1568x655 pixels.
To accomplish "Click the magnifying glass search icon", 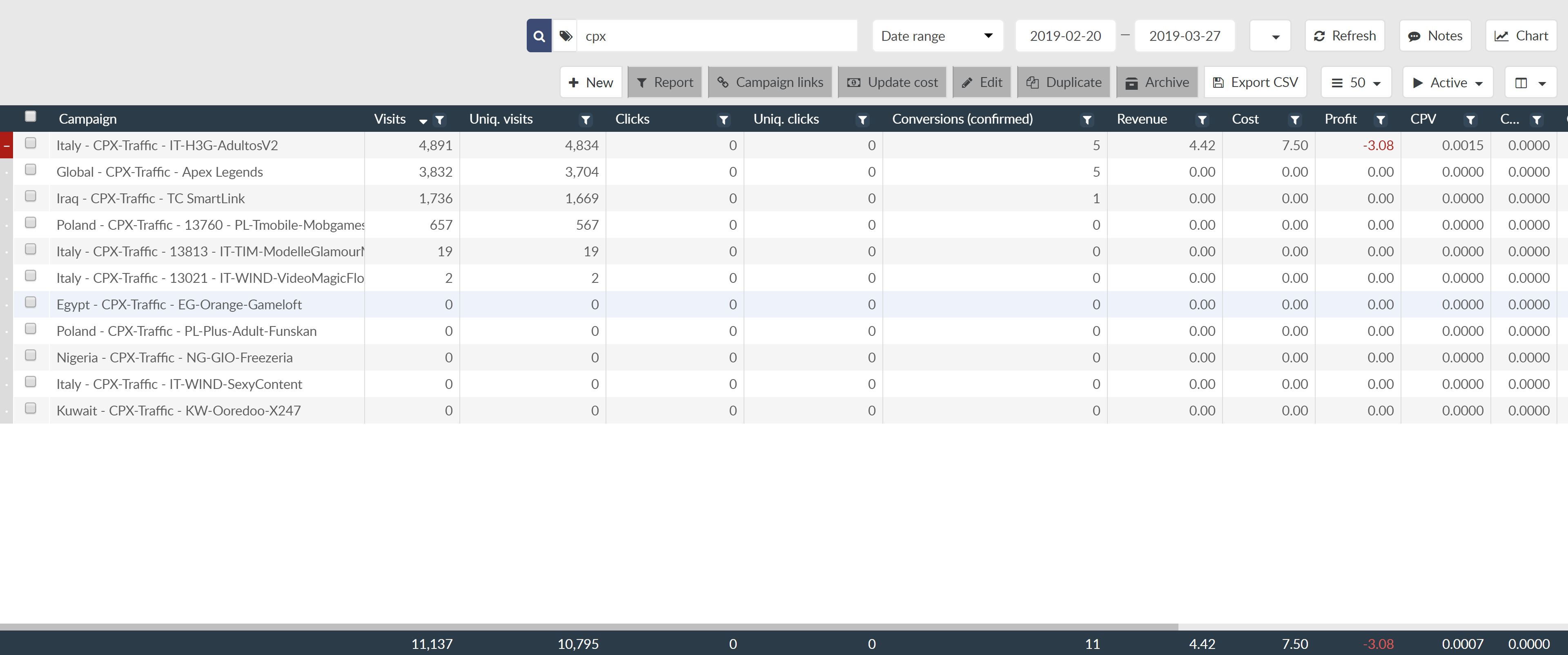I will click(539, 36).
